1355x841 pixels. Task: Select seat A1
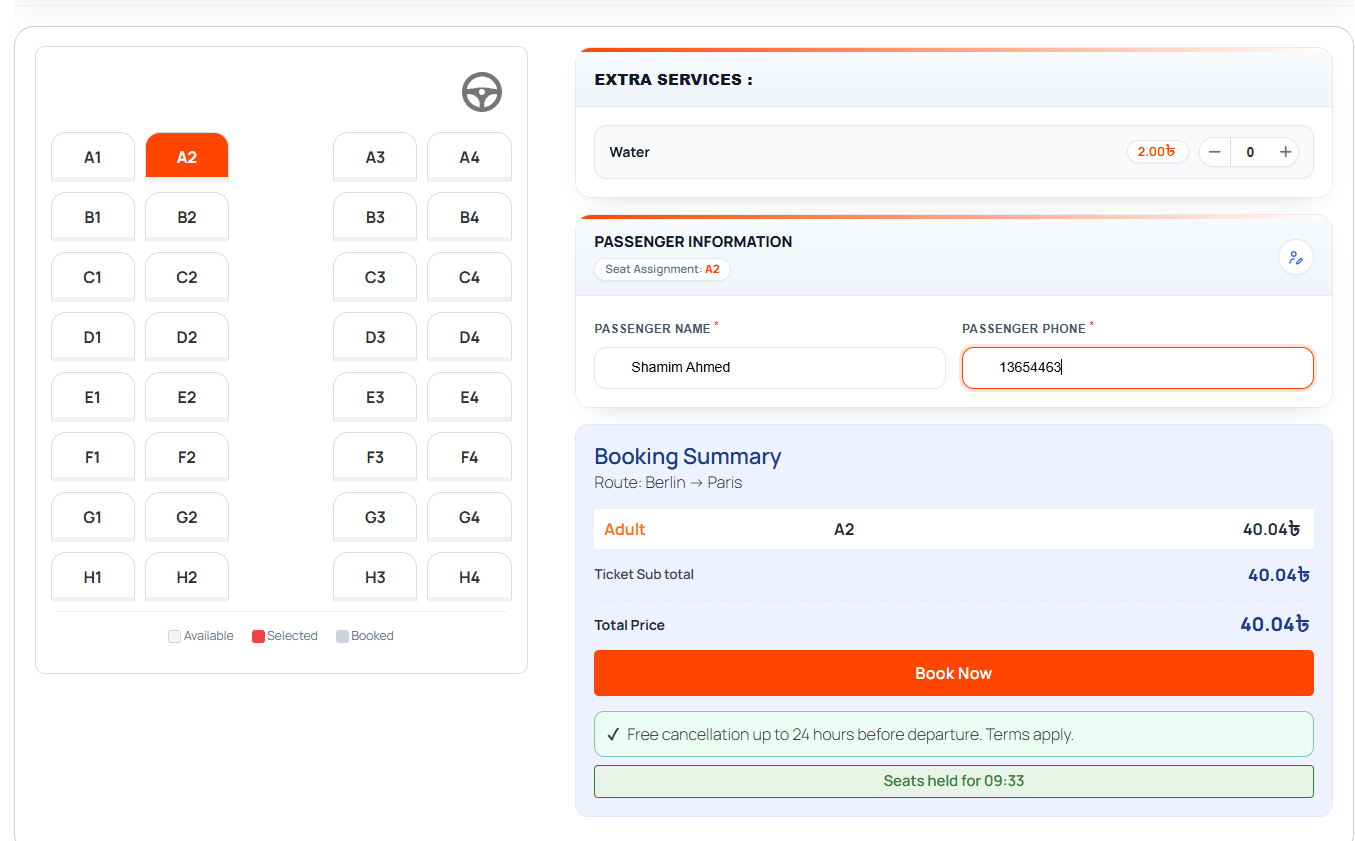point(93,157)
